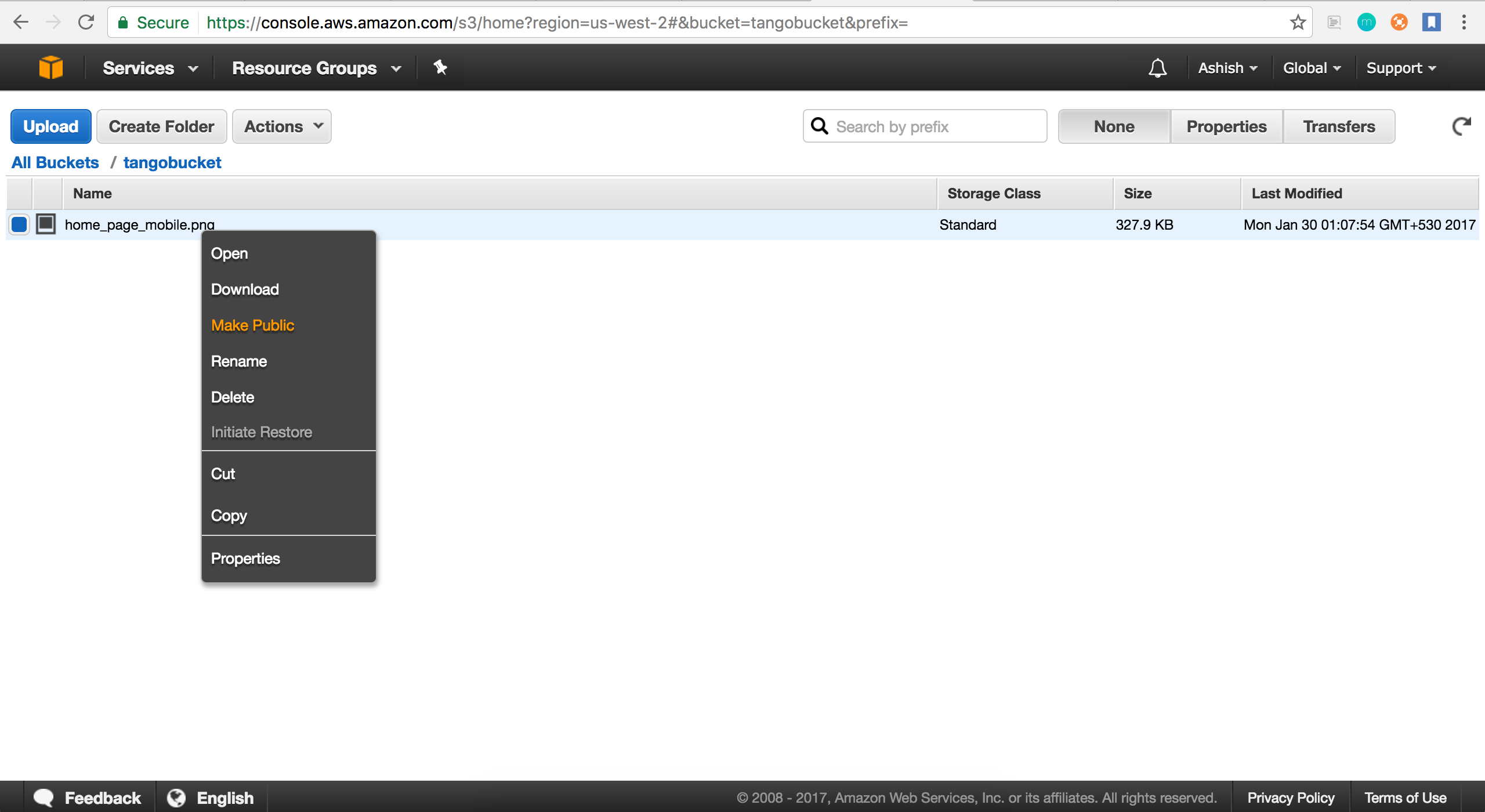Open the notifications bell
Image resolution: width=1485 pixels, height=812 pixels.
1157,68
